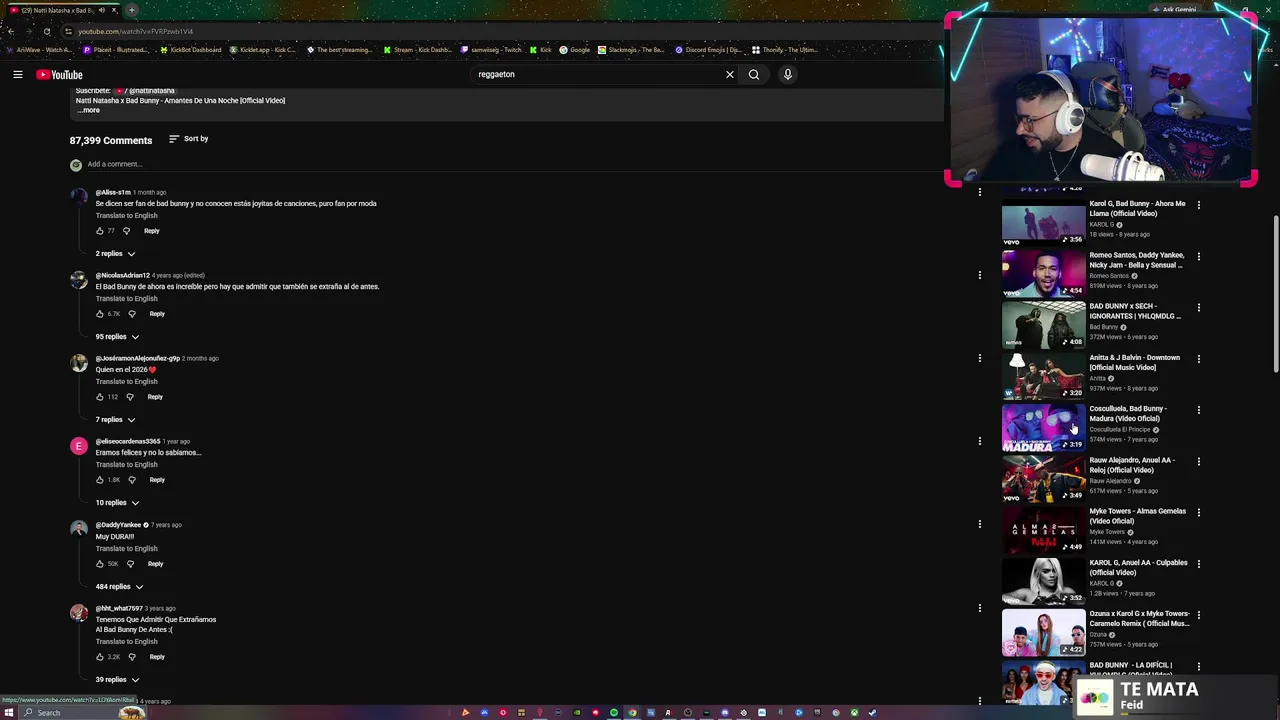Reload the page with browser refresh icon
Screen dimensions: 1280x720
coord(47,31)
